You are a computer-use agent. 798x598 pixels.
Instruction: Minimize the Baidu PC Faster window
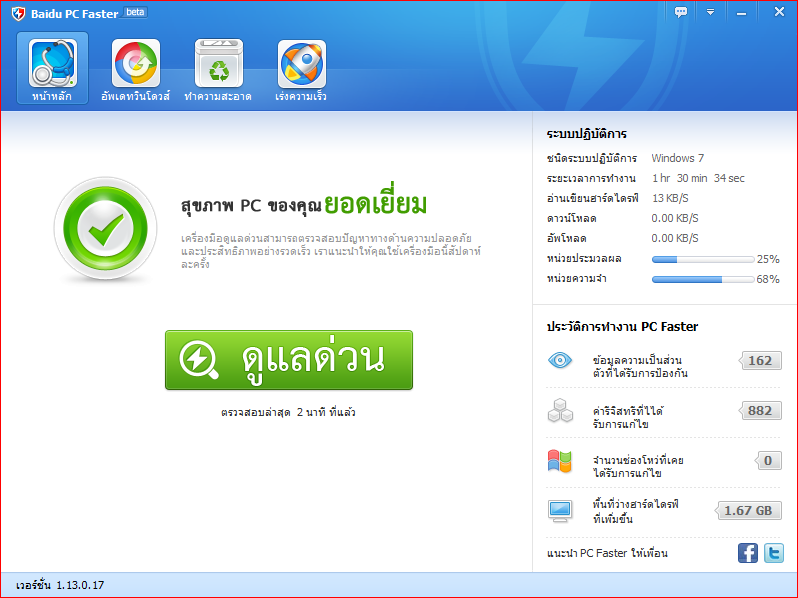click(x=742, y=13)
